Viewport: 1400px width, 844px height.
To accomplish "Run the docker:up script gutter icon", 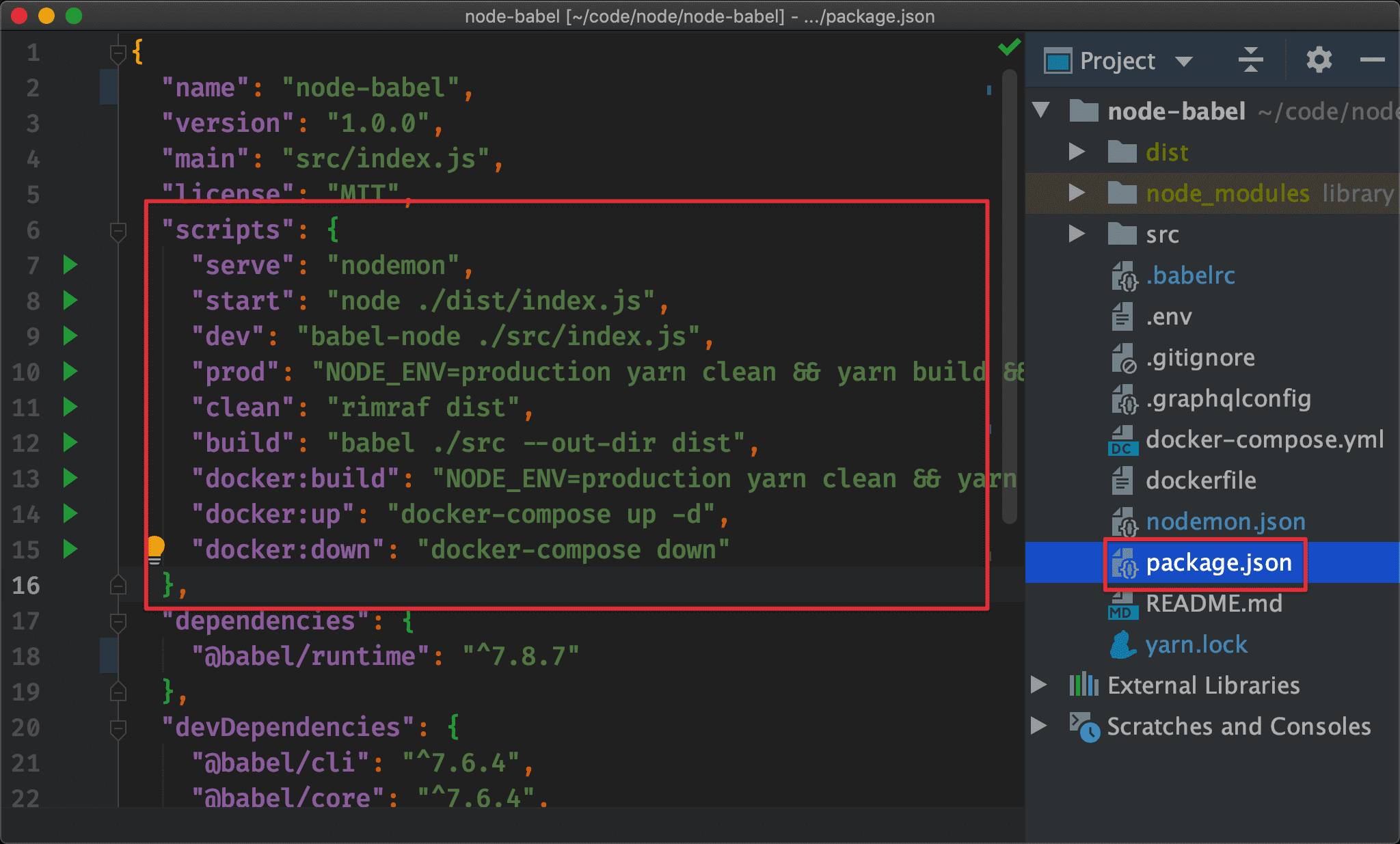I will [x=70, y=513].
